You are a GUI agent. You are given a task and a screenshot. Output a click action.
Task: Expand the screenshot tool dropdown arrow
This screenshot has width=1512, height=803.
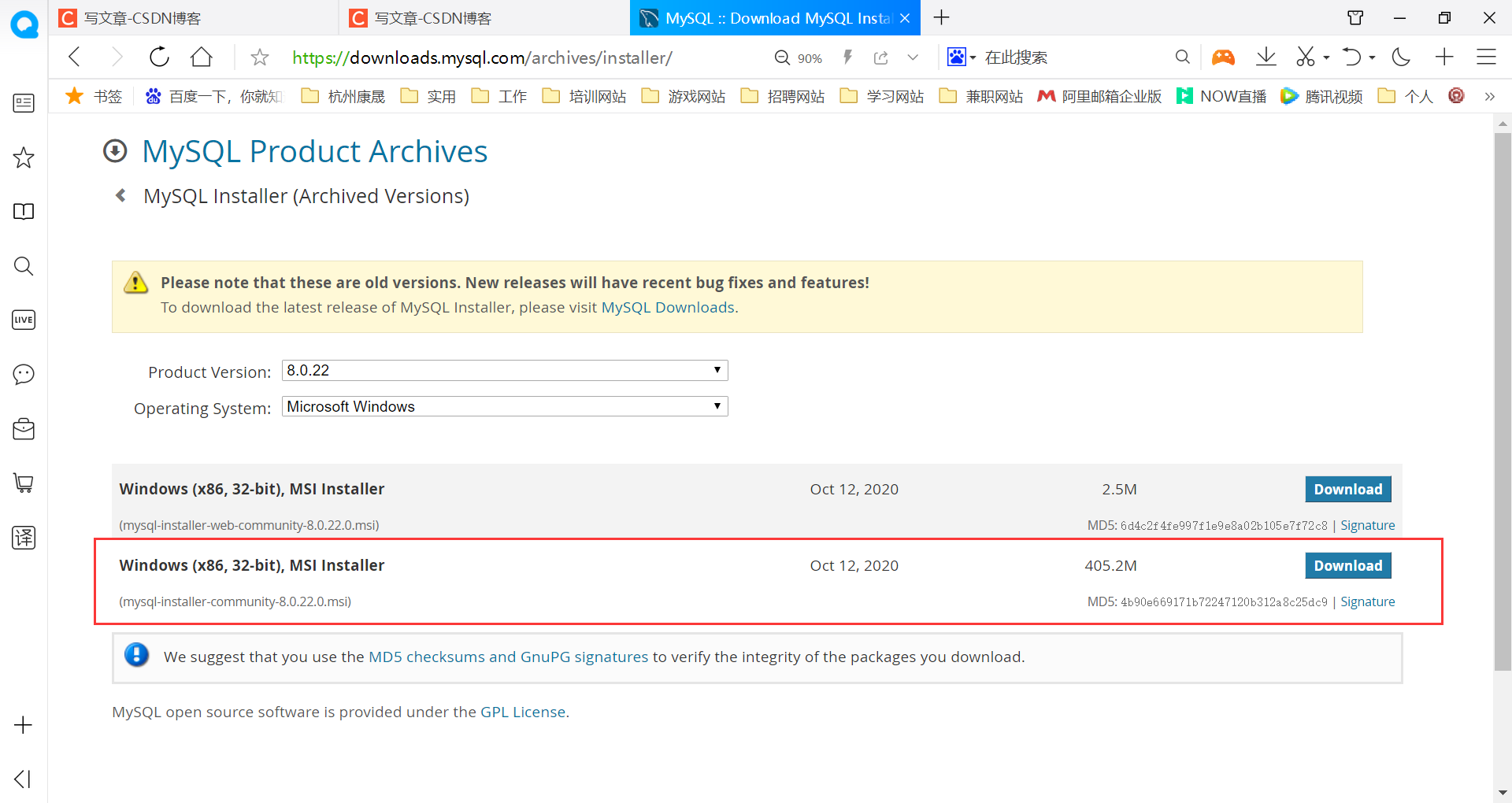(x=1326, y=57)
